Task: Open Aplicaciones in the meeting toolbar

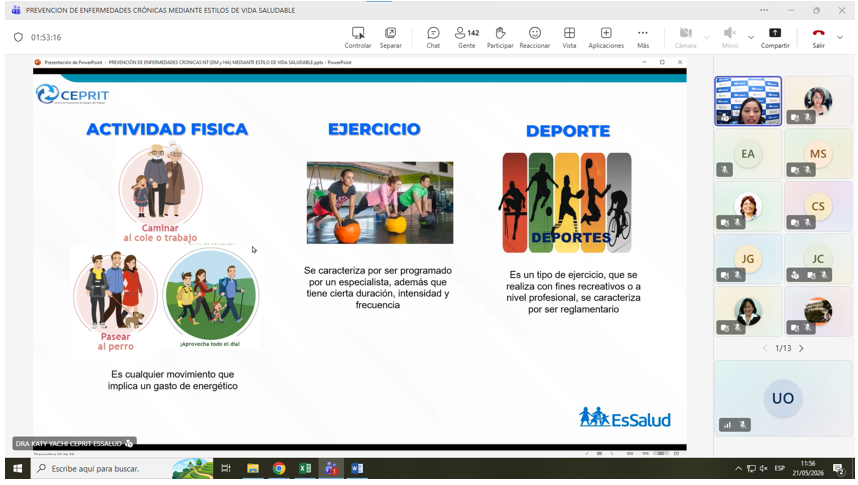Action: tap(606, 37)
